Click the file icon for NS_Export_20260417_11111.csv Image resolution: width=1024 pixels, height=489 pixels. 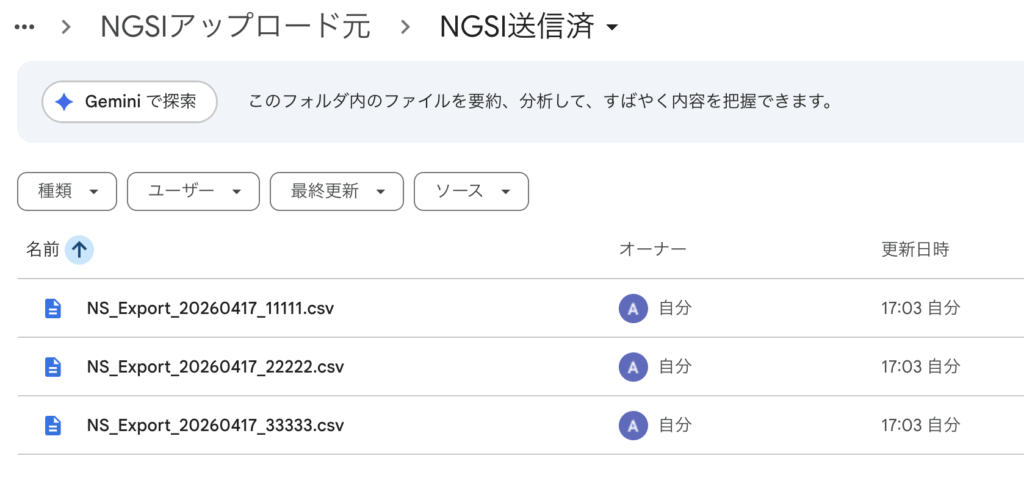click(x=53, y=309)
